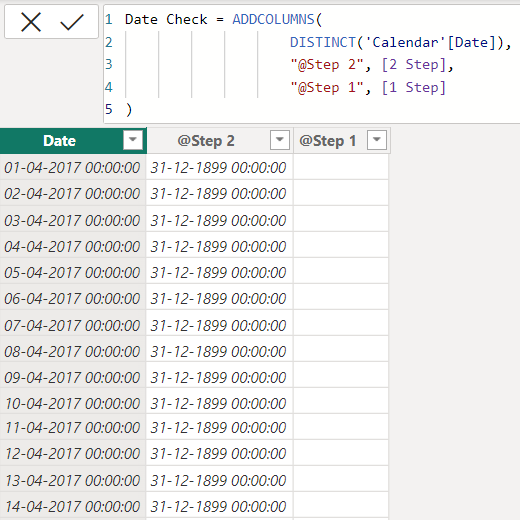Image resolution: width=520 pixels, height=520 pixels.
Task: Select @Step 2 value in 14-04-2017 row
Action: 219,506
